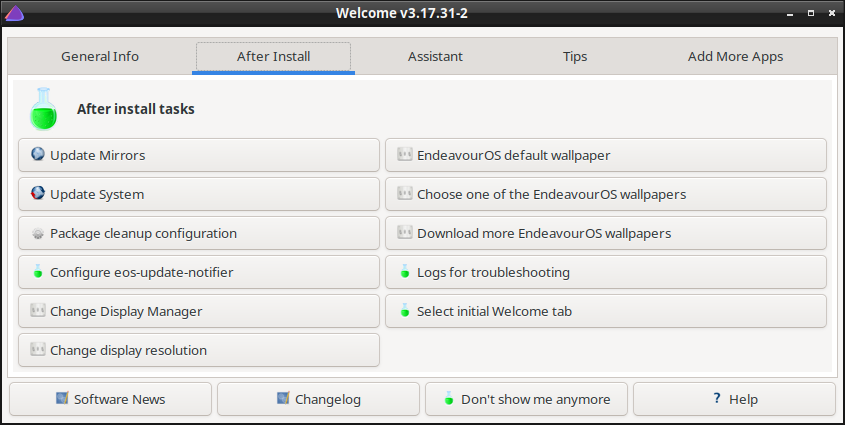This screenshot has width=845, height=425.
Task: Close the Welcome window
Action: click(x=832, y=13)
